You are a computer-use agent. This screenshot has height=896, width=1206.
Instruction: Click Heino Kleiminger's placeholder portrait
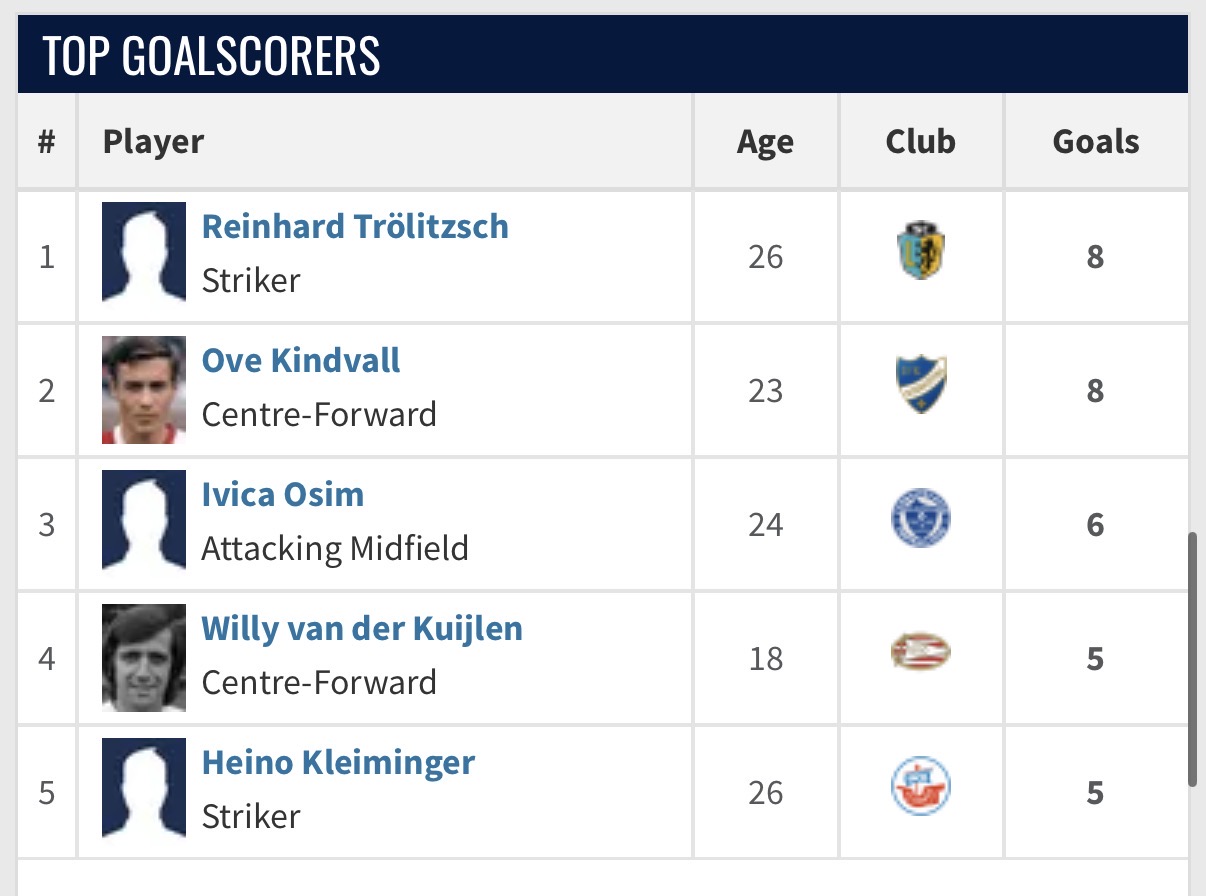(x=144, y=788)
